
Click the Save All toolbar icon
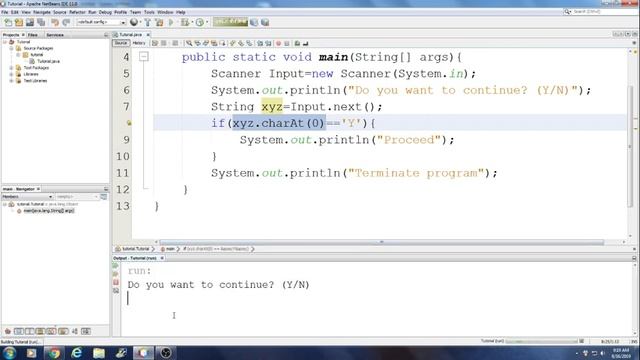[x=41, y=22]
